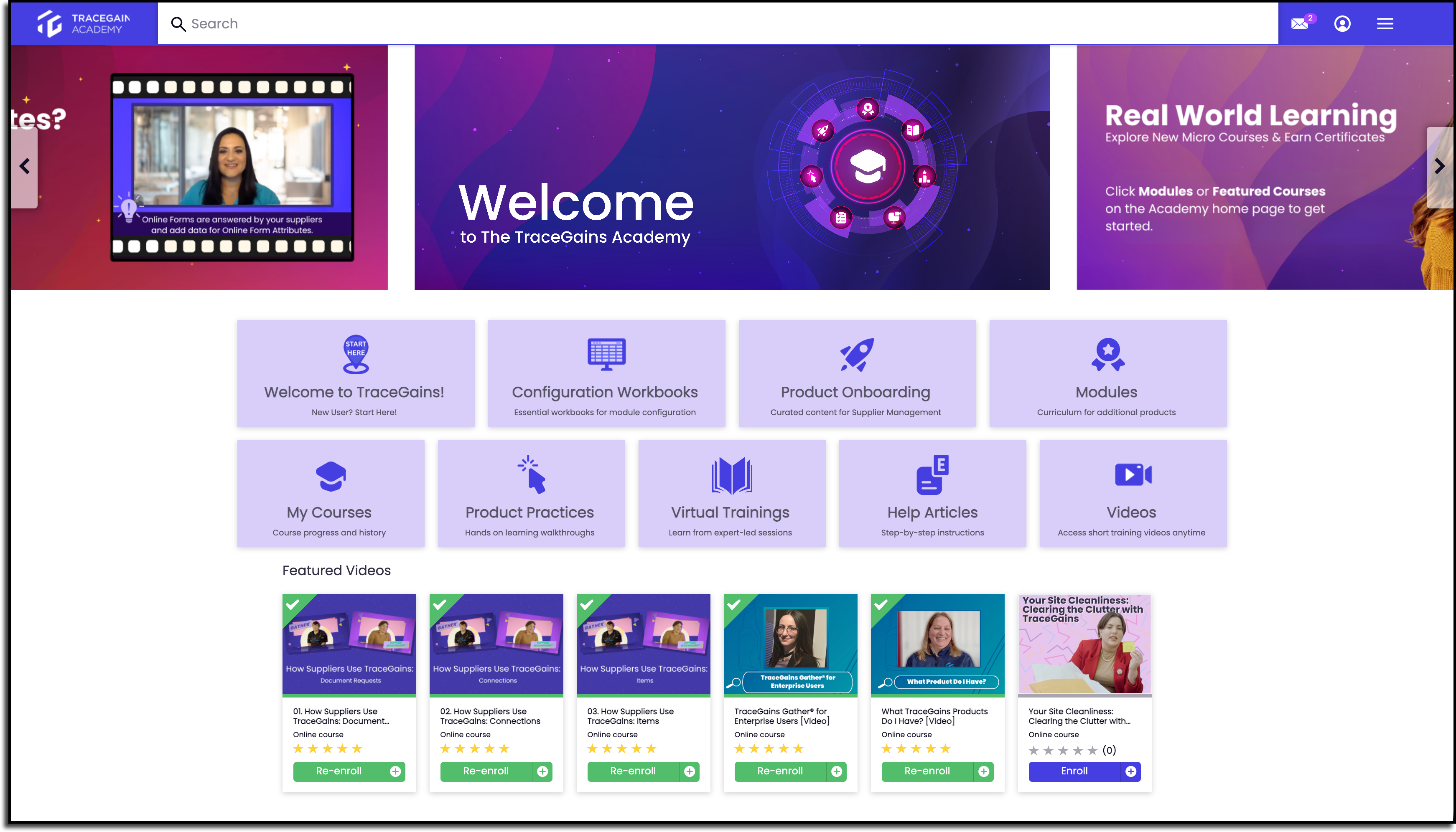Image resolution: width=1456 pixels, height=832 pixels.
Task: Open Site Cleanliness video thumbnail
Action: tap(1085, 644)
